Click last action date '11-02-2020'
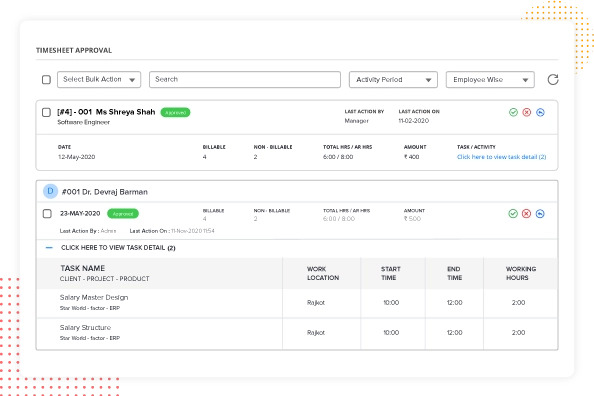This screenshot has height=396, width=594. tap(414, 121)
